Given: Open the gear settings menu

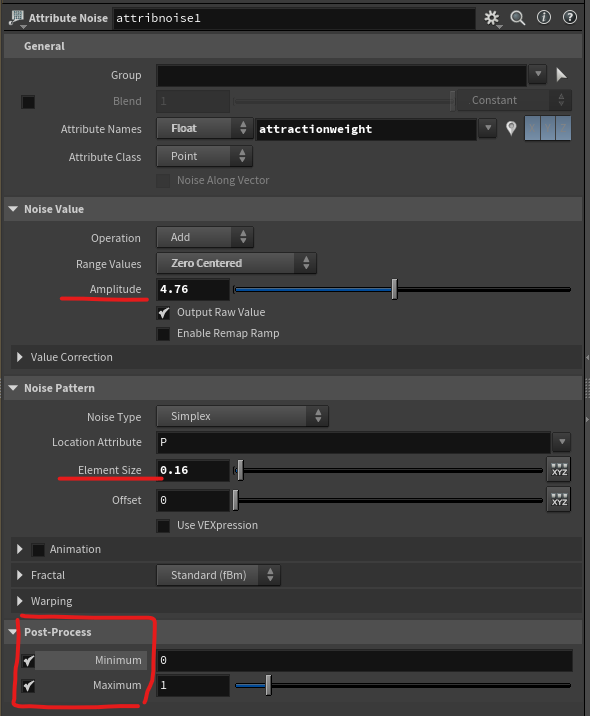Looking at the screenshot, I should 492,18.
